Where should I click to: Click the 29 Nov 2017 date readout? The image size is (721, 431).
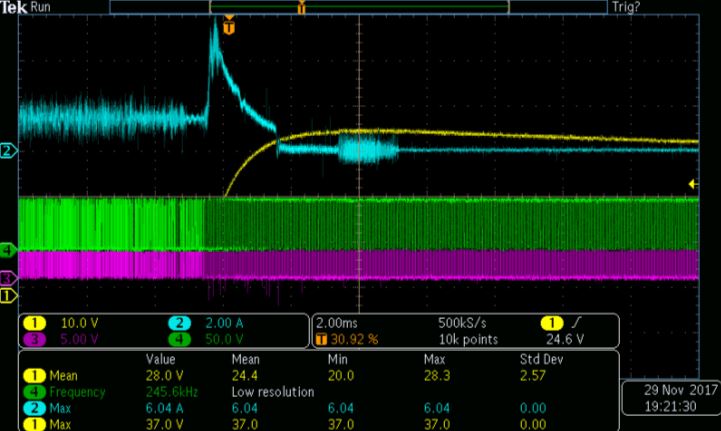tap(681, 390)
